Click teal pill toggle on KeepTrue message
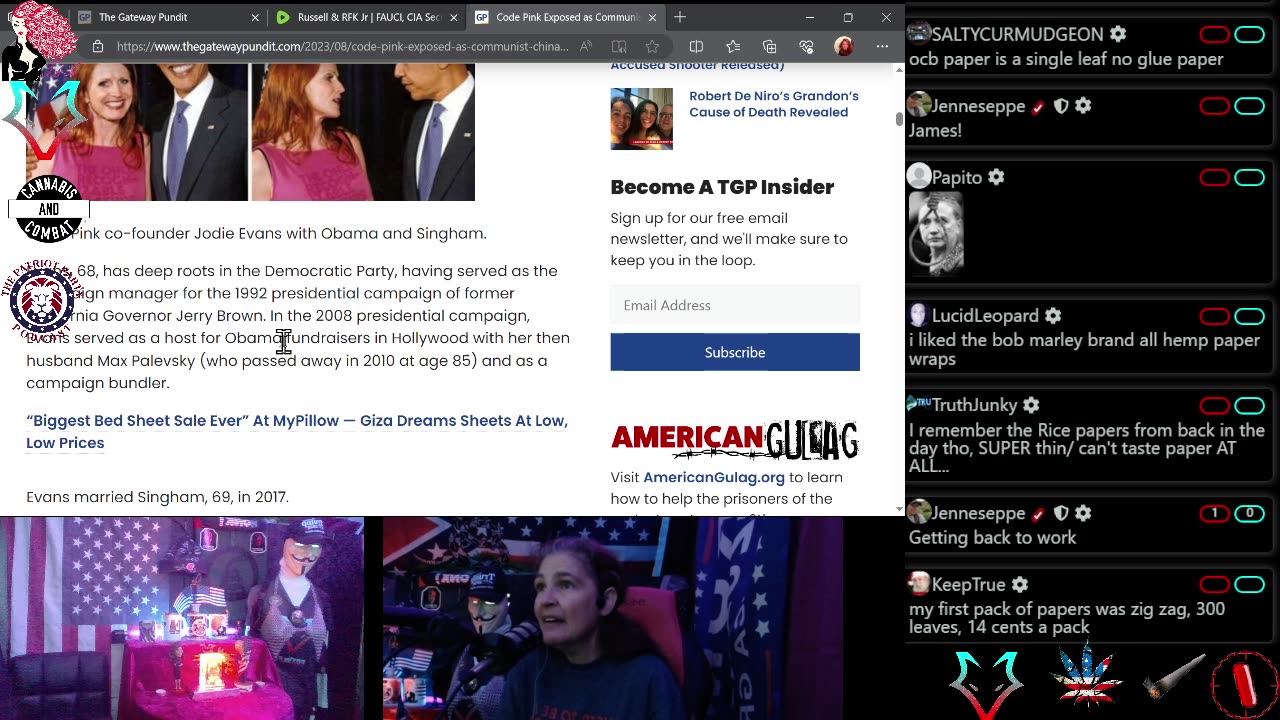The height and width of the screenshot is (720, 1280). point(1250,584)
